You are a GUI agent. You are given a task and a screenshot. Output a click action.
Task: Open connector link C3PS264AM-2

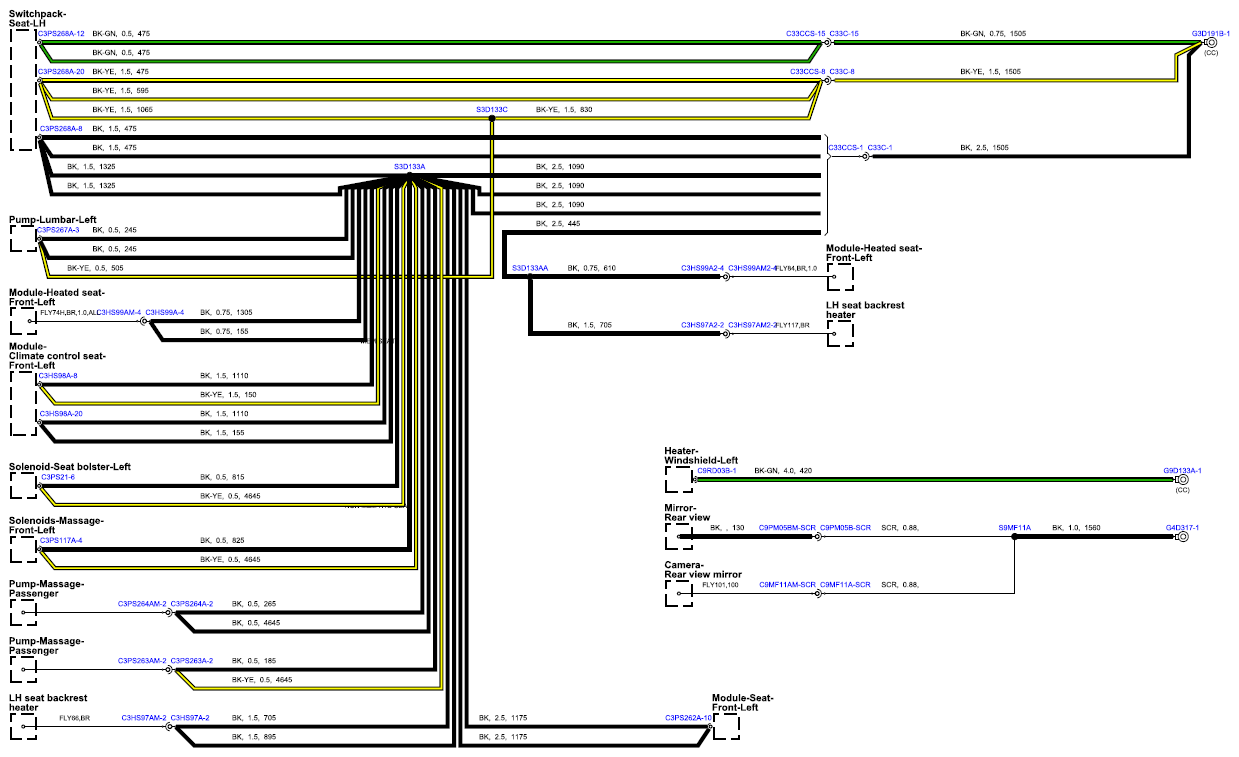(142, 604)
